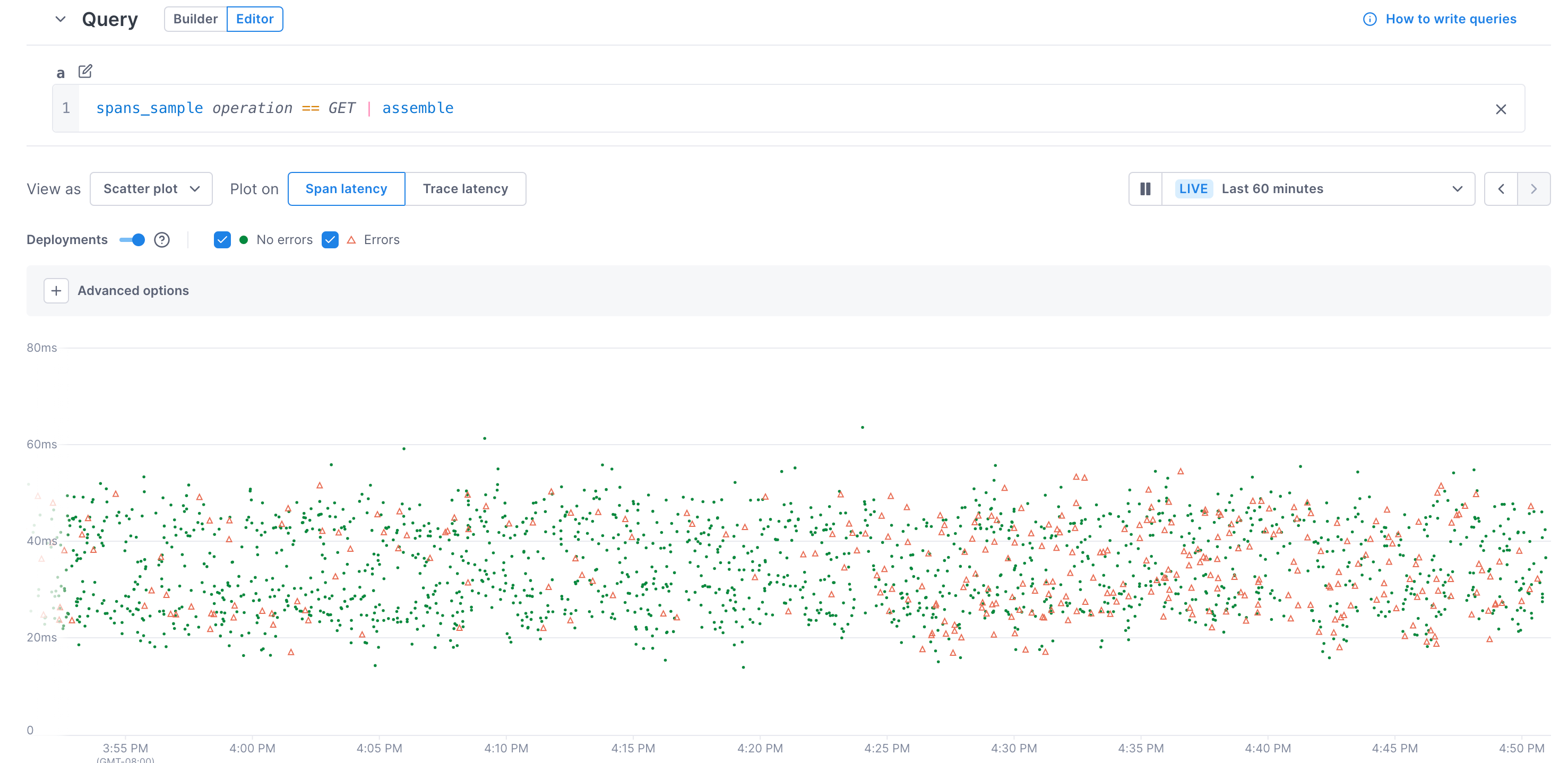Click the info icon beside How to write queries
The width and height of the screenshot is (1568, 763).
click(1369, 19)
